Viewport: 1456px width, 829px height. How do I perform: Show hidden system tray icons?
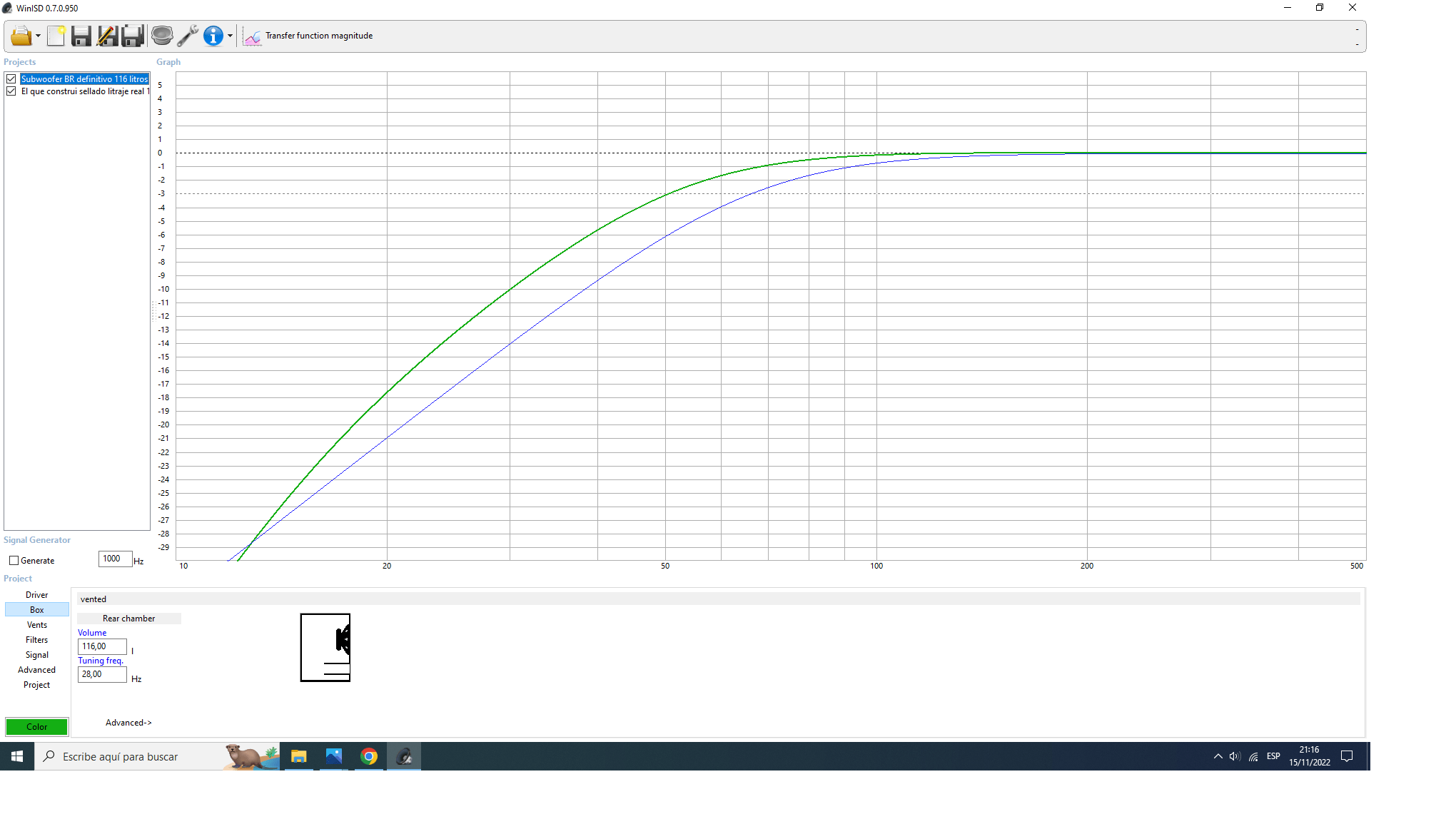tap(1218, 756)
